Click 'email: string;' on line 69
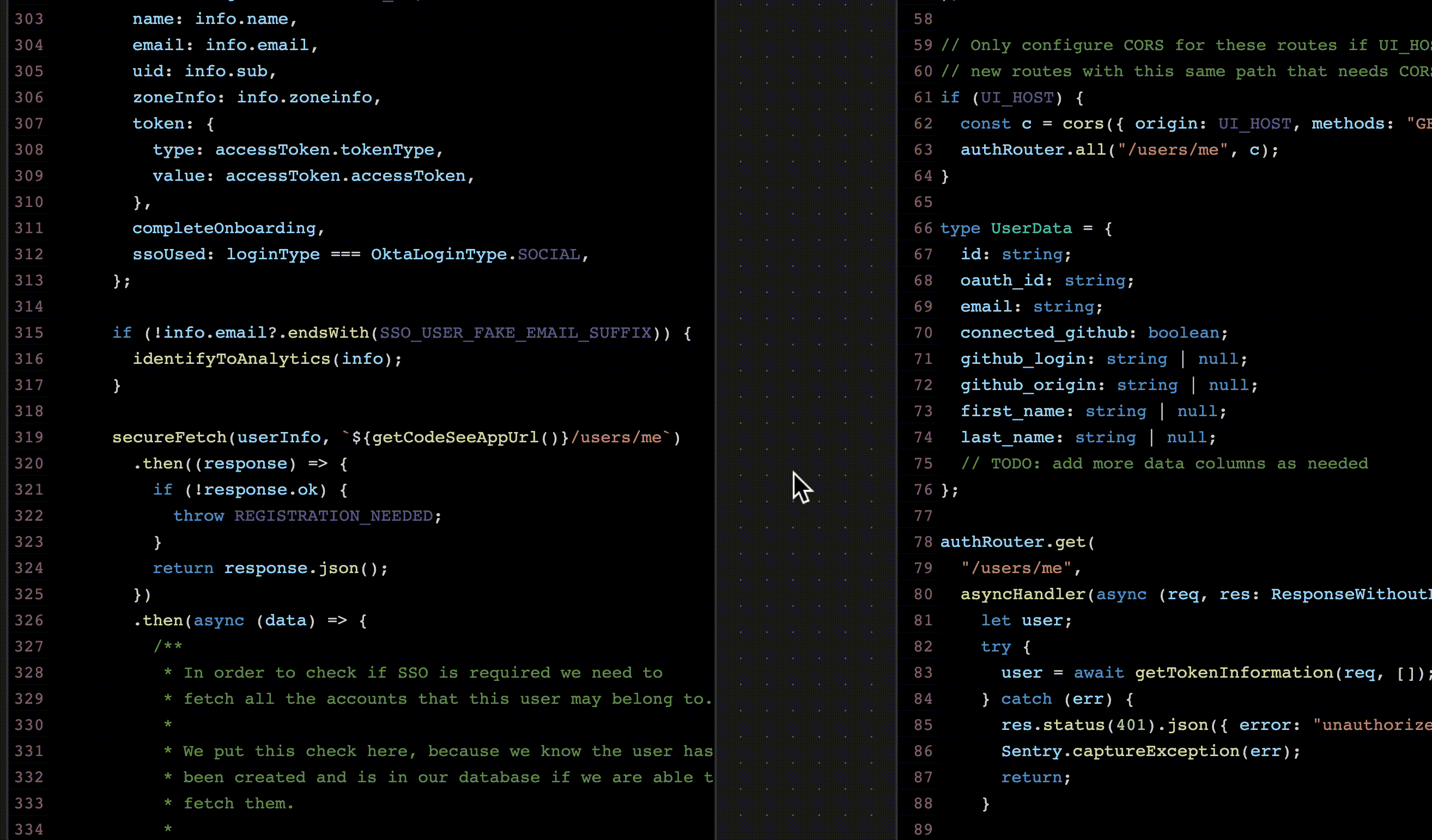The height and width of the screenshot is (840, 1432). pyautogui.click(x=1031, y=306)
